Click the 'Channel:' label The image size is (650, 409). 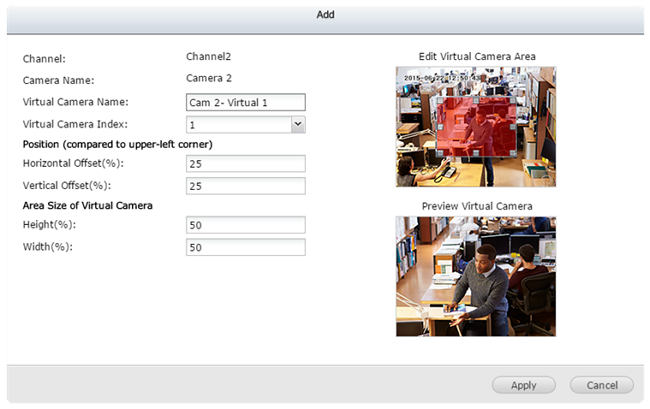[44, 59]
